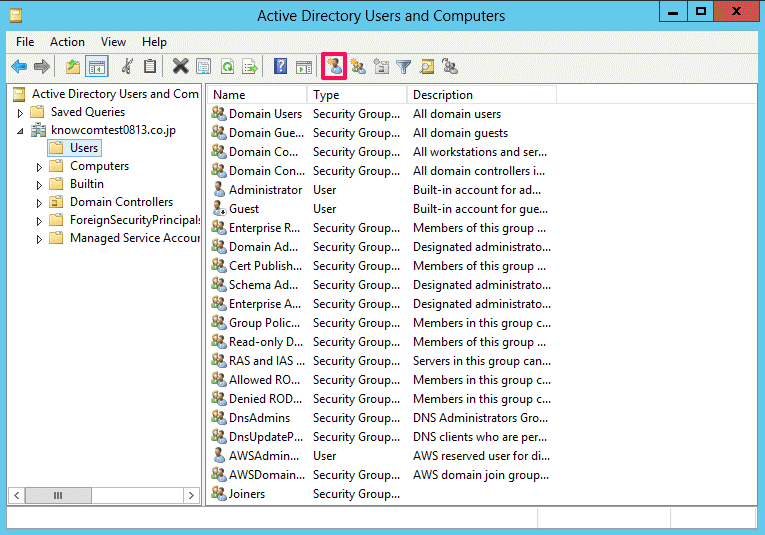Select the AWSDomain... group row
The height and width of the screenshot is (535, 765).
tap(381, 475)
